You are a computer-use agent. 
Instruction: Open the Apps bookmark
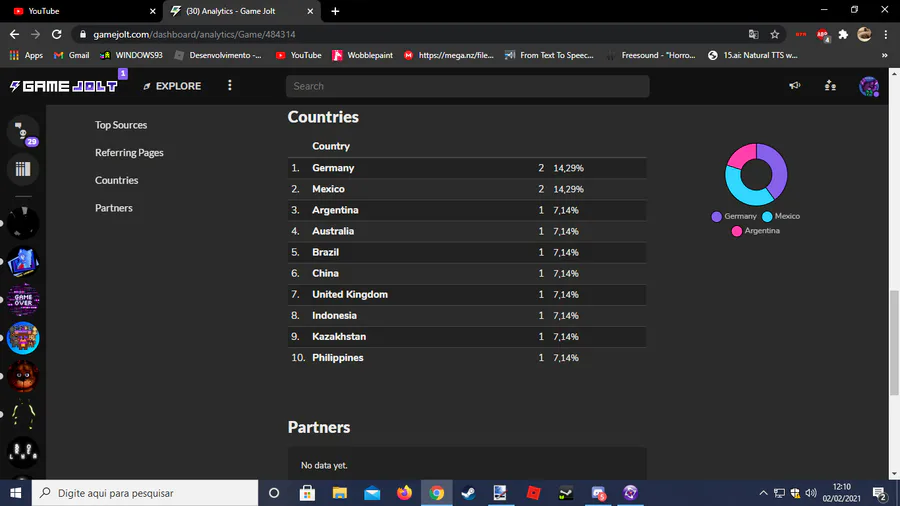[x=26, y=55]
